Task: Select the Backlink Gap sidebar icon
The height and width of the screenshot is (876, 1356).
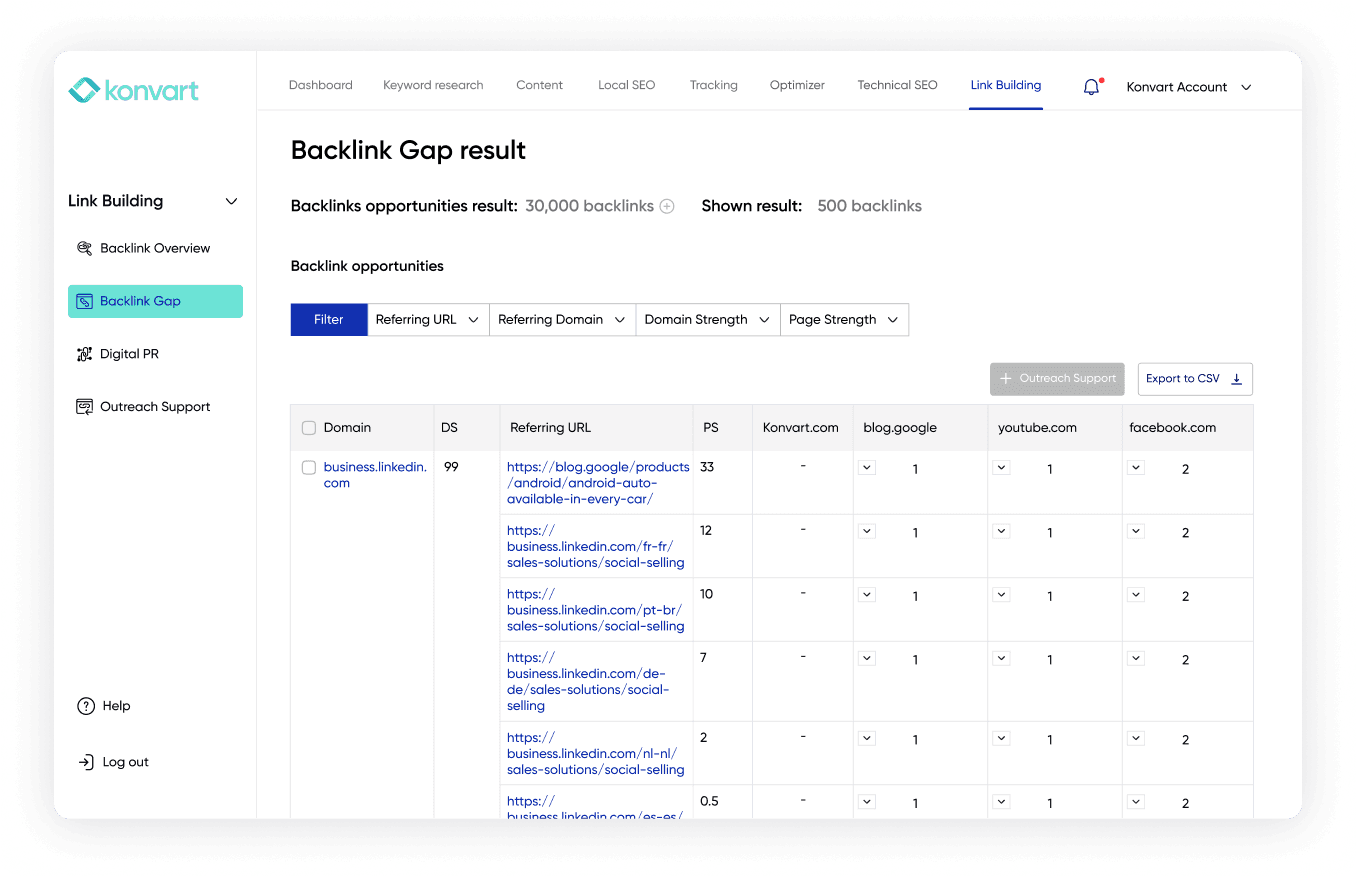Action: tap(84, 300)
